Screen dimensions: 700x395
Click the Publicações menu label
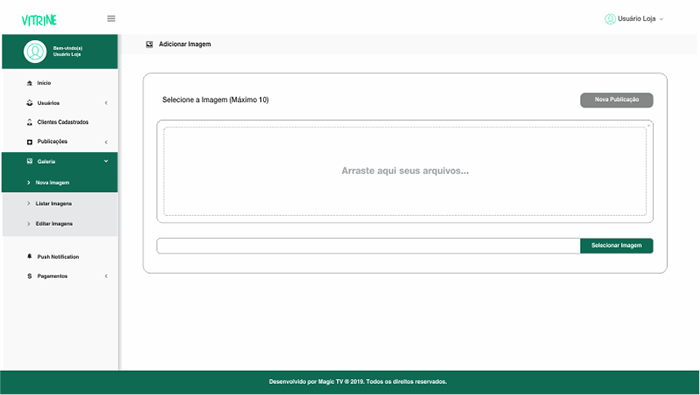(52, 141)
